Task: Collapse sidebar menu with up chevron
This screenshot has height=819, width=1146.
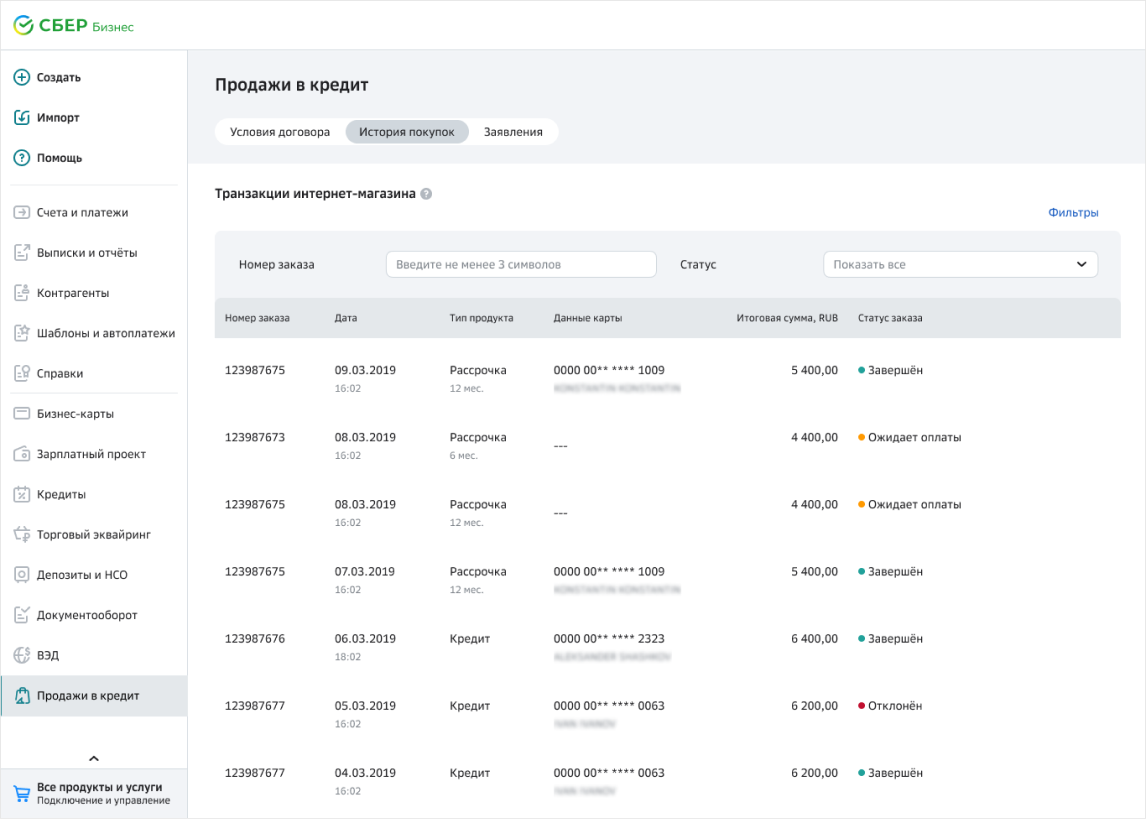Action: pos(94,759)
